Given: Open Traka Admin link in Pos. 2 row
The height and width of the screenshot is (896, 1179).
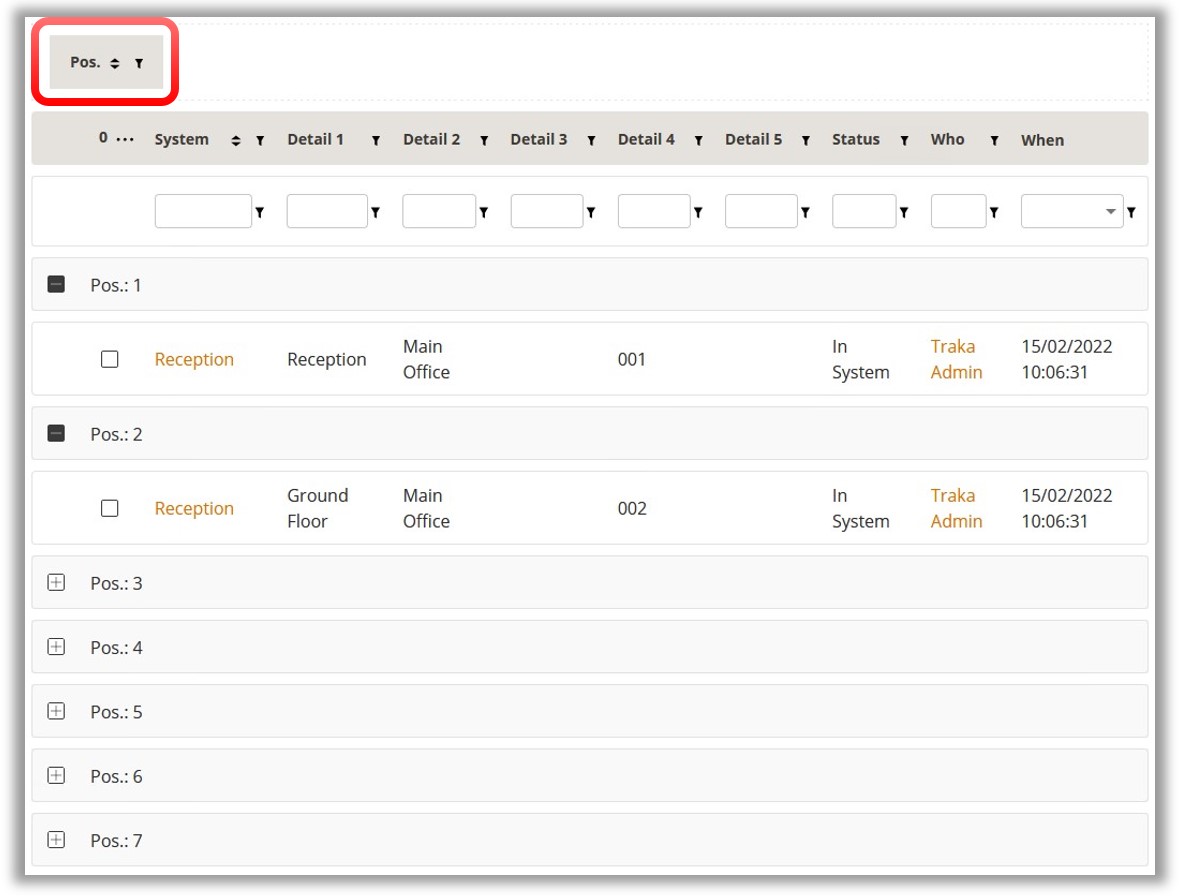Looking at the screenshot, I should 956,508.
